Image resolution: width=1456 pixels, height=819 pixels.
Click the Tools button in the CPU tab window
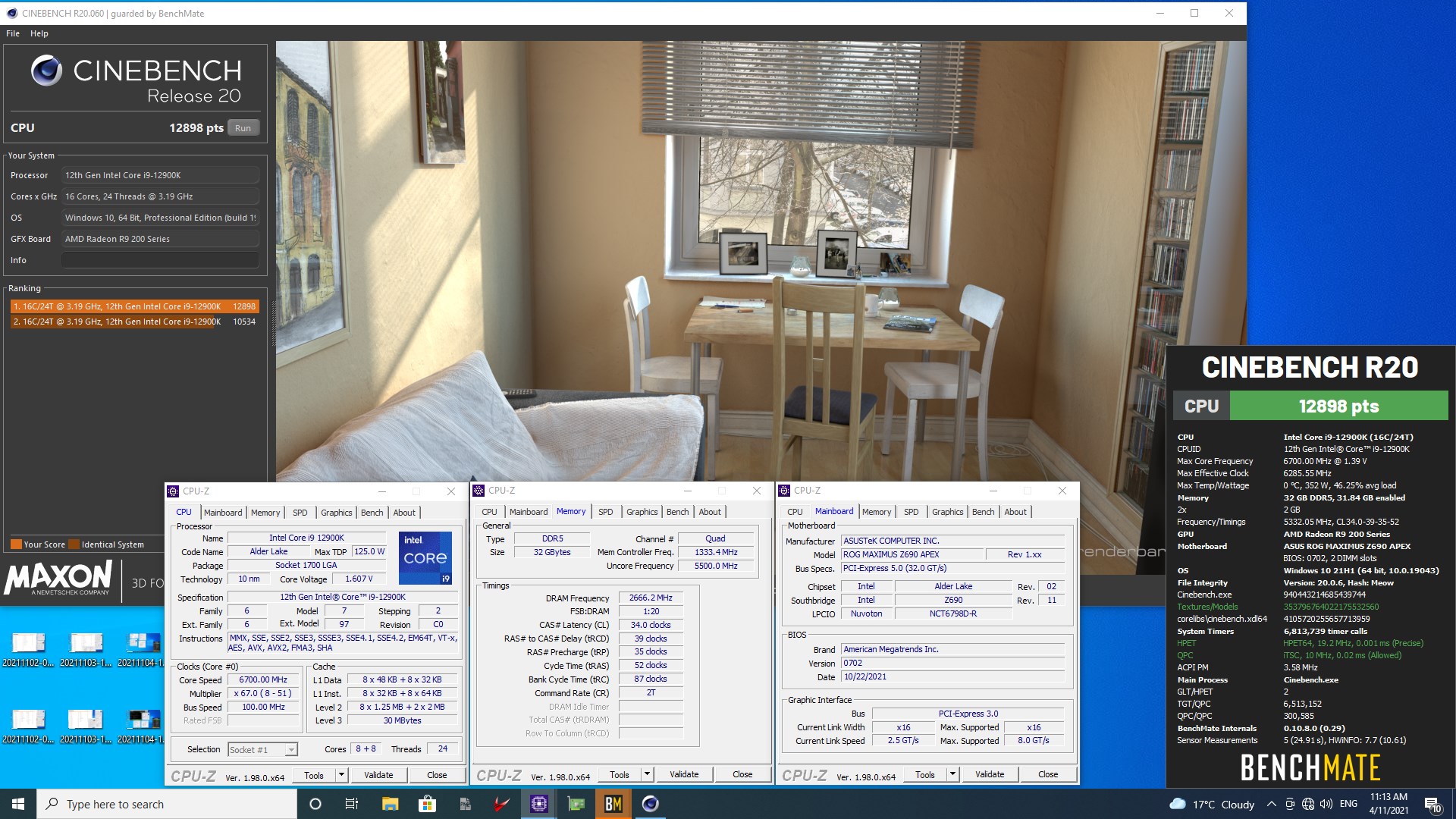(x=314, y=775)
